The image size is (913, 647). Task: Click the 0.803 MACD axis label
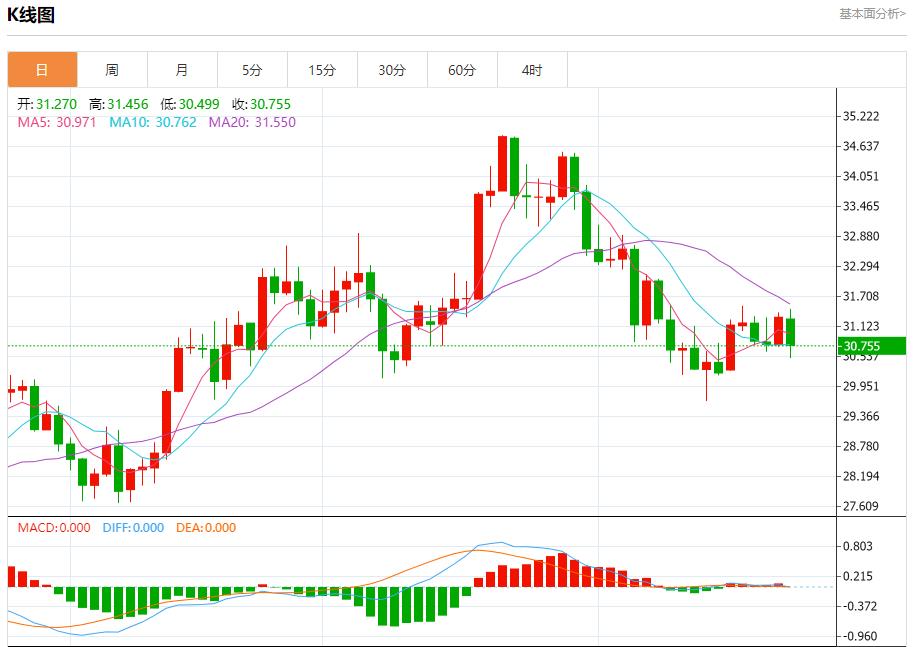tap(859, 546)
